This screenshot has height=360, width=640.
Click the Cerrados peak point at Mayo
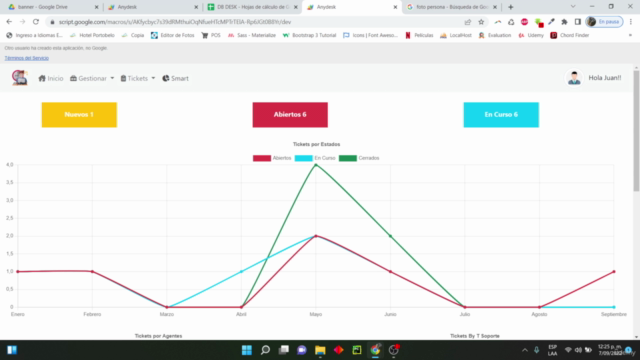pyautogui.click(x=316, y=165)
